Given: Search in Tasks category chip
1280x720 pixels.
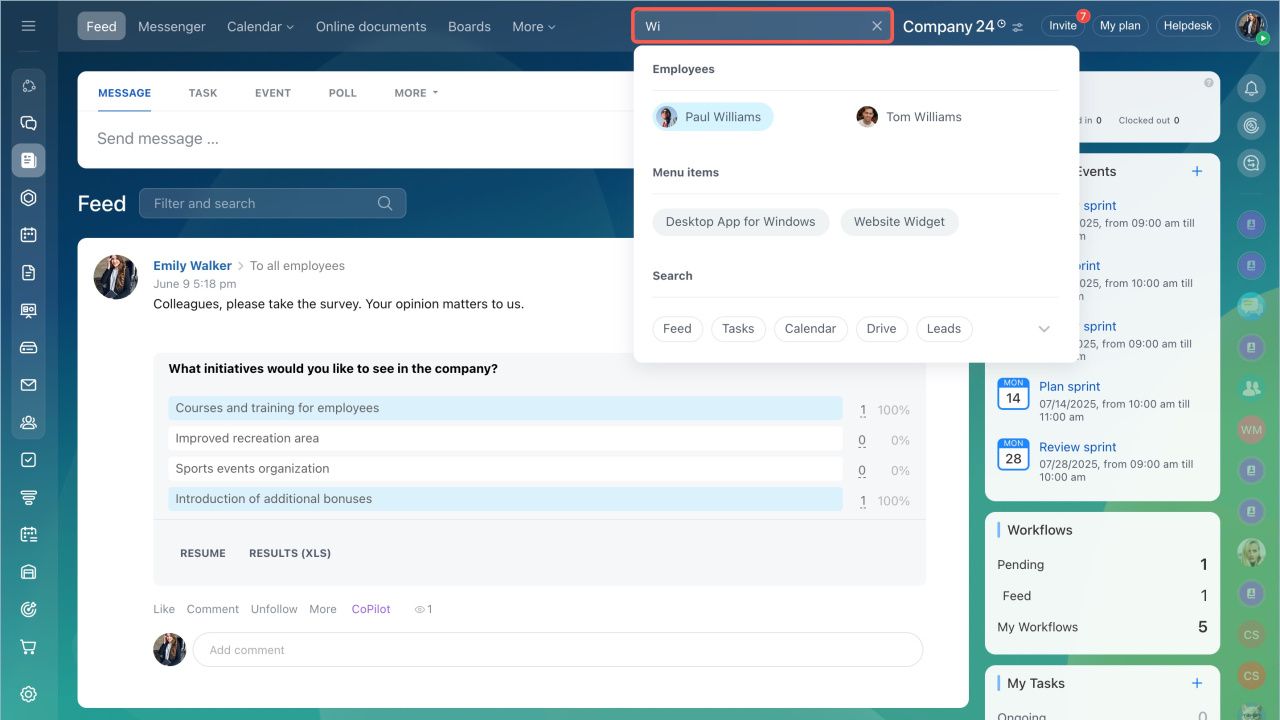Looking at the screenshot, I should tap(738, 329).
